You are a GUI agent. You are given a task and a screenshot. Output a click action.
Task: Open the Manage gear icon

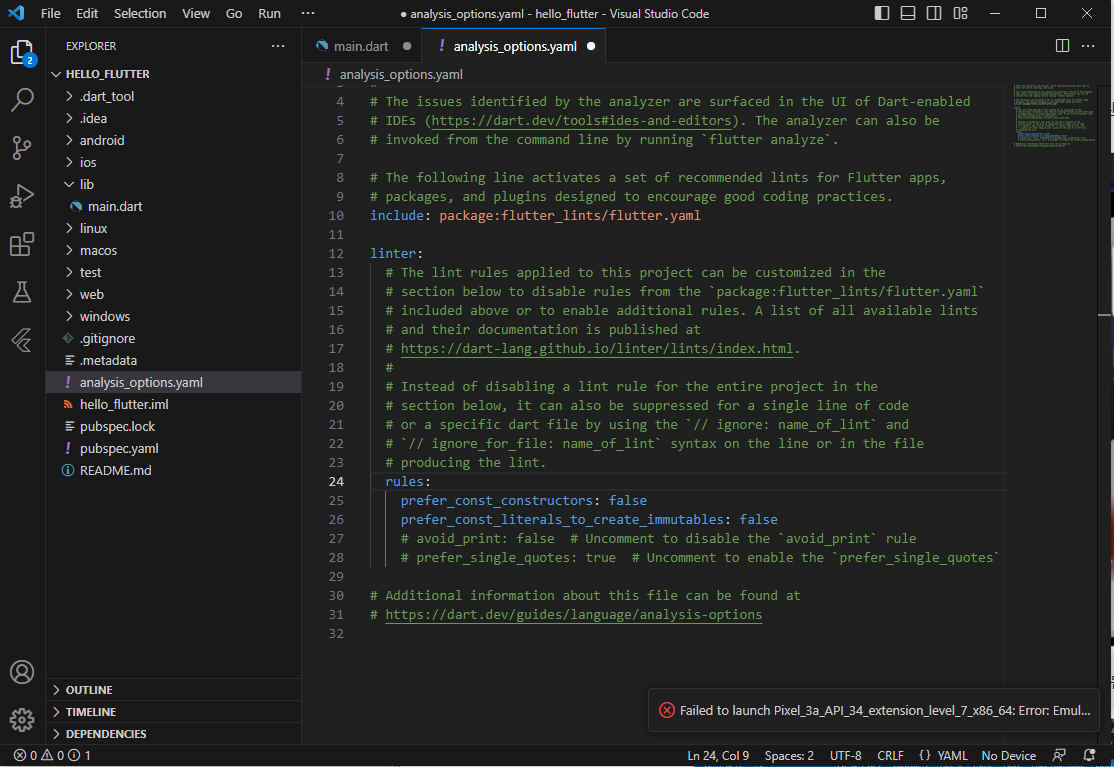[x=22, y=719]
